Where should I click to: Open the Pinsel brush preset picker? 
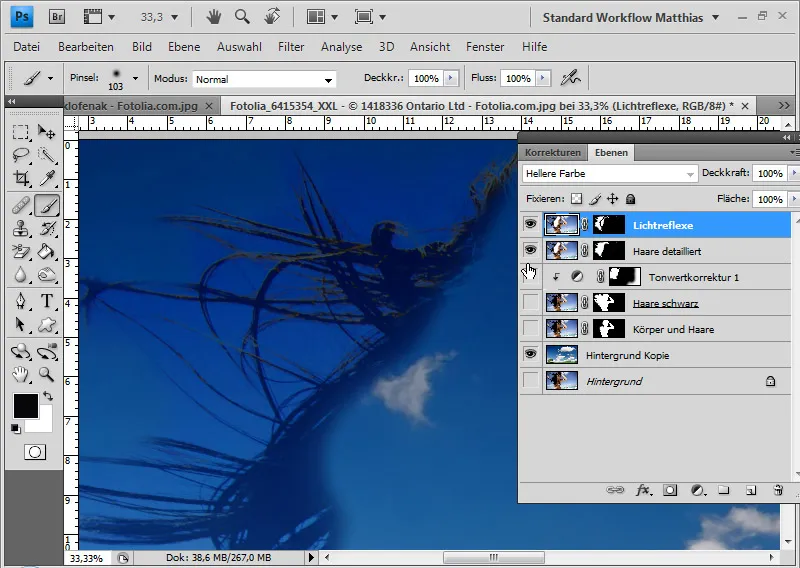click(135, 79)
